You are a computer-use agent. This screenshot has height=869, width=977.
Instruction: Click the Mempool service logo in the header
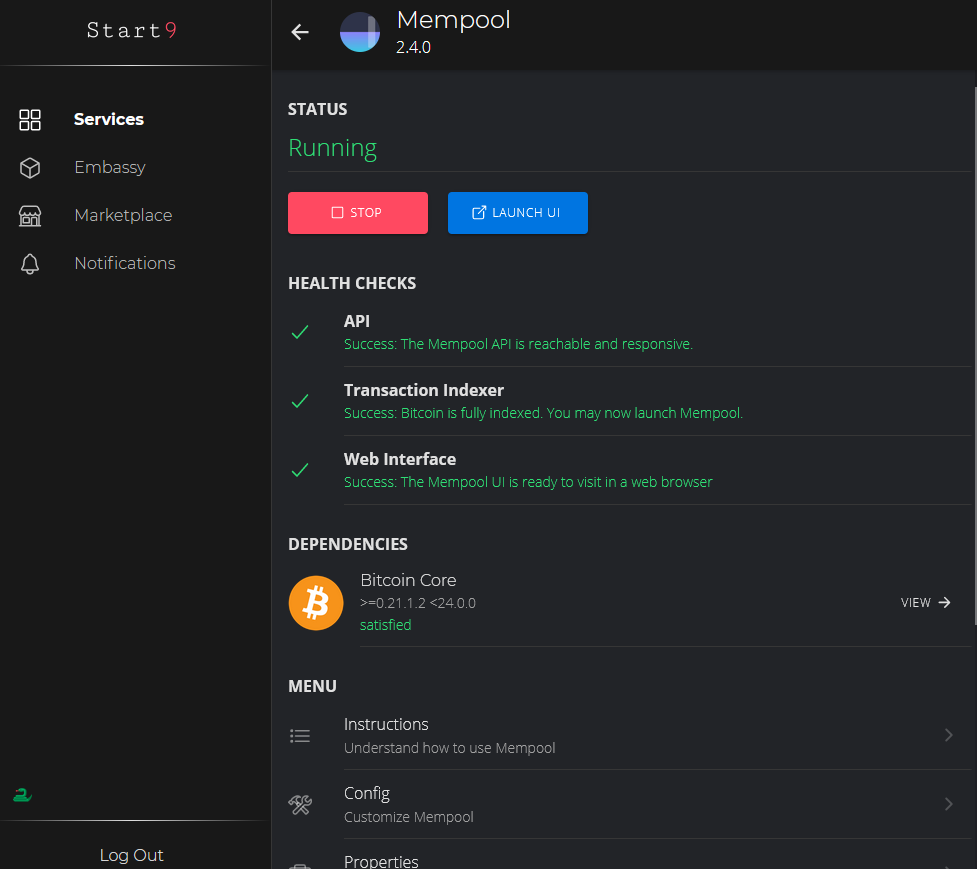point(359,32)
